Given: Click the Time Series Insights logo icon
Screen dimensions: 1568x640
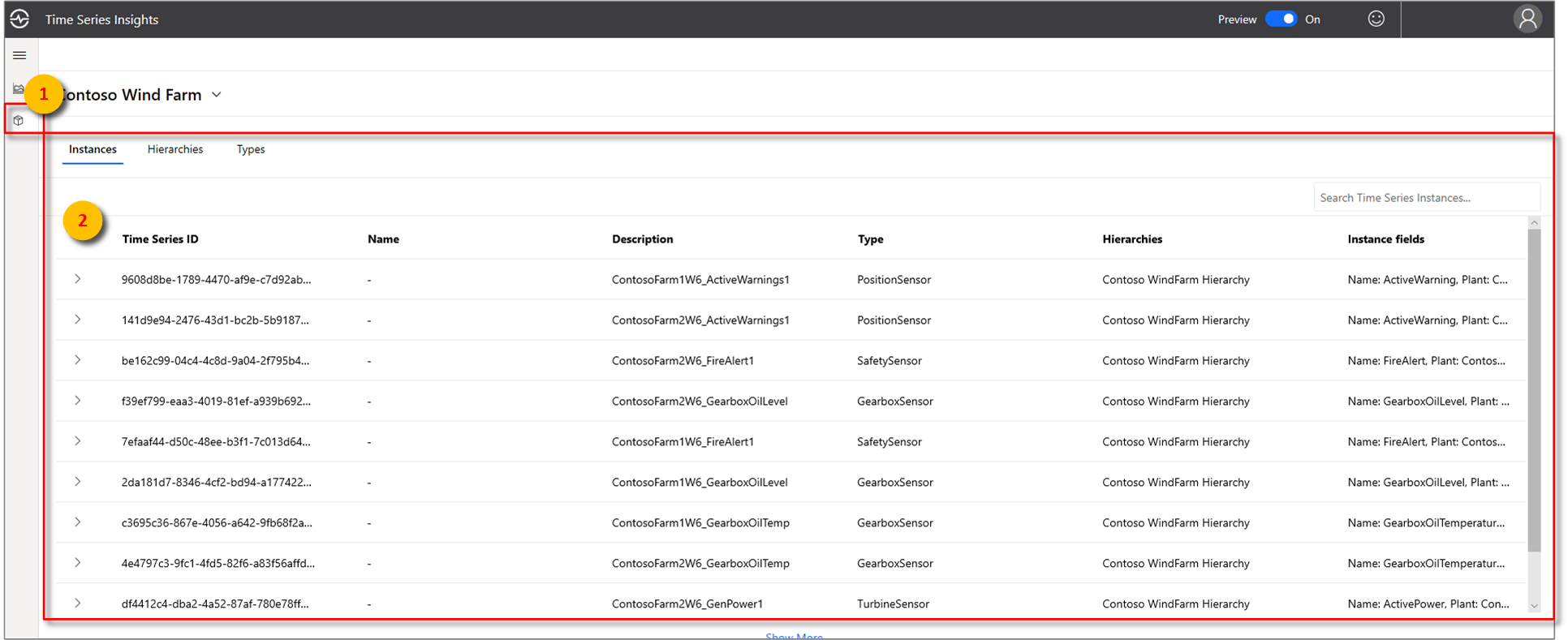Looking at the screenshot, I should click(x=20, y=19).
